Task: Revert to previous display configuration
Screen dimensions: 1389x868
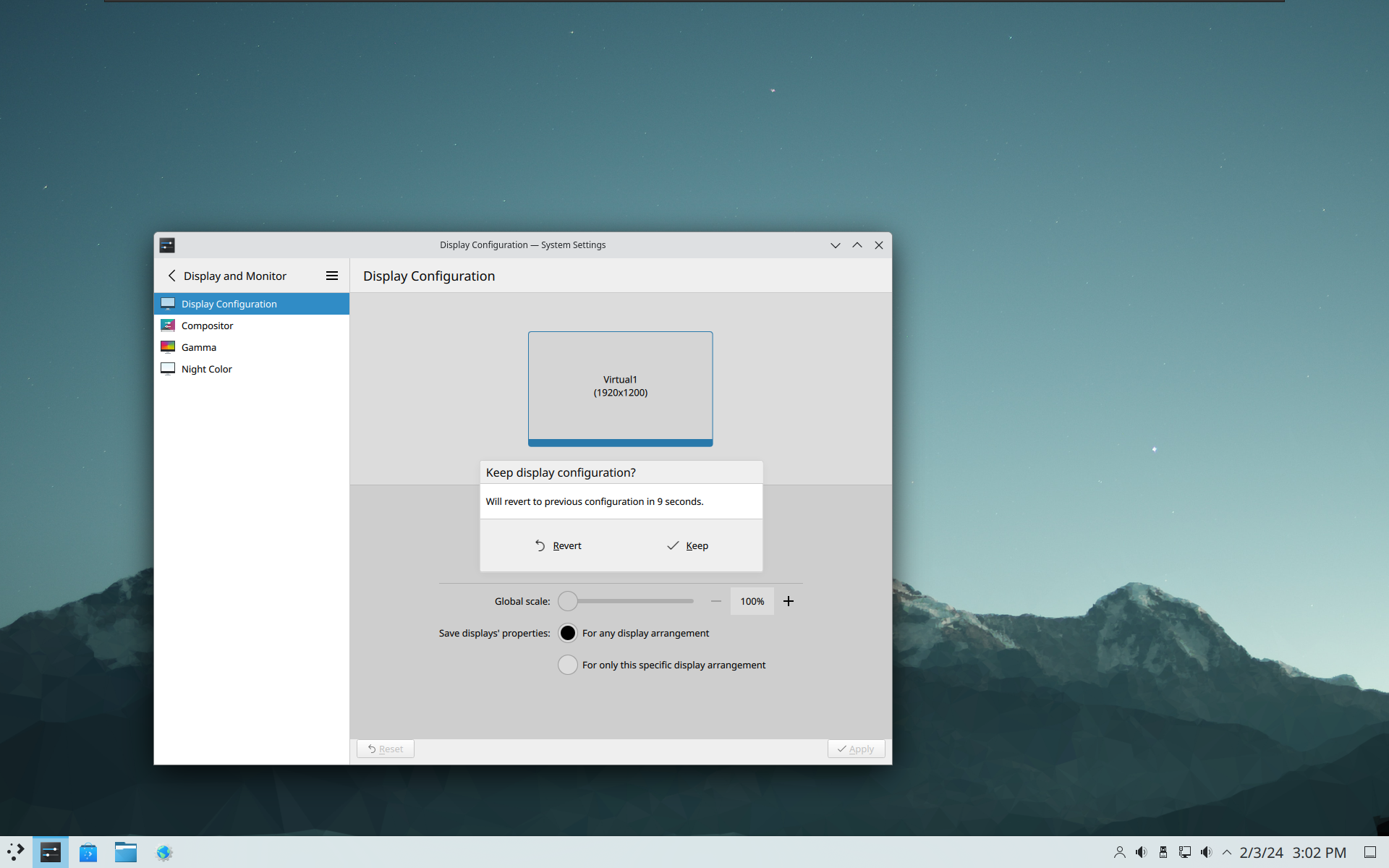Action: [558, 545]
